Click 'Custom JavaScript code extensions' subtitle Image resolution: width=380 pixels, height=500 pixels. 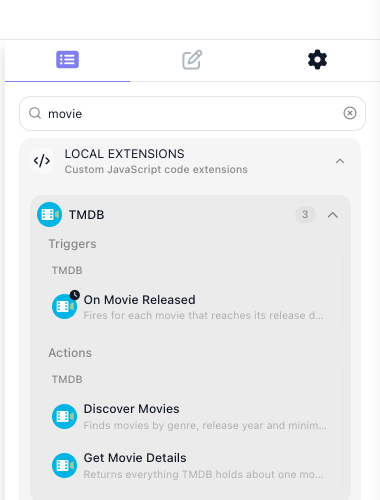coord(156,169)
